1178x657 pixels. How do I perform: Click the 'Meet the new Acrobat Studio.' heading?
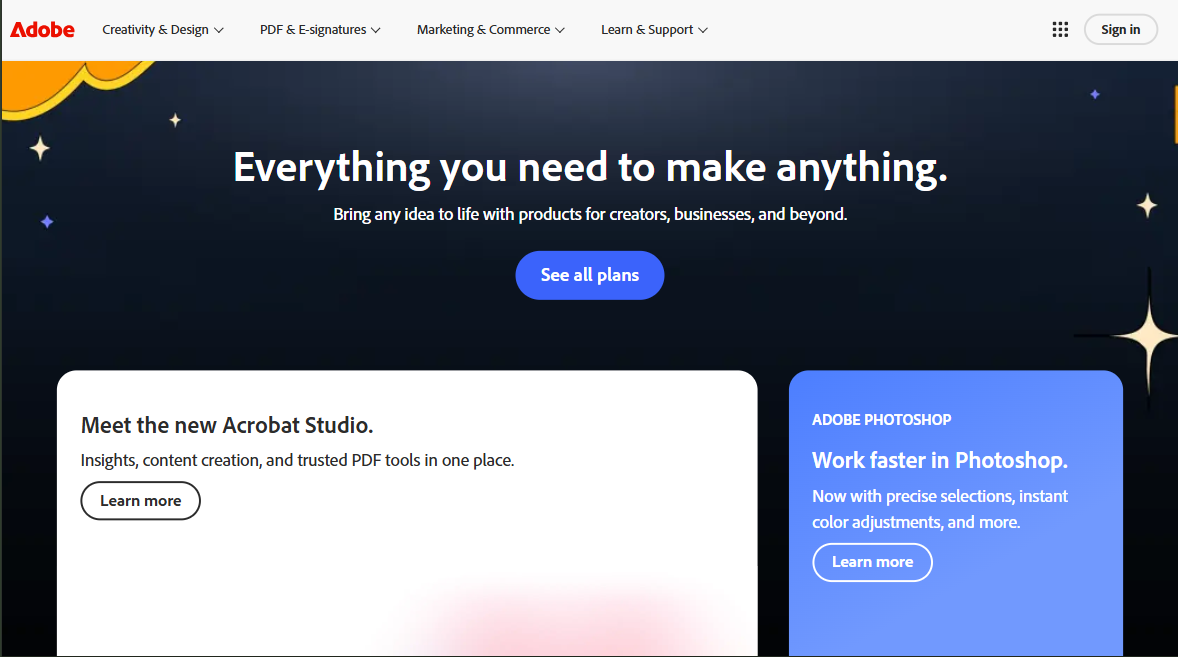tap(227, 425)
